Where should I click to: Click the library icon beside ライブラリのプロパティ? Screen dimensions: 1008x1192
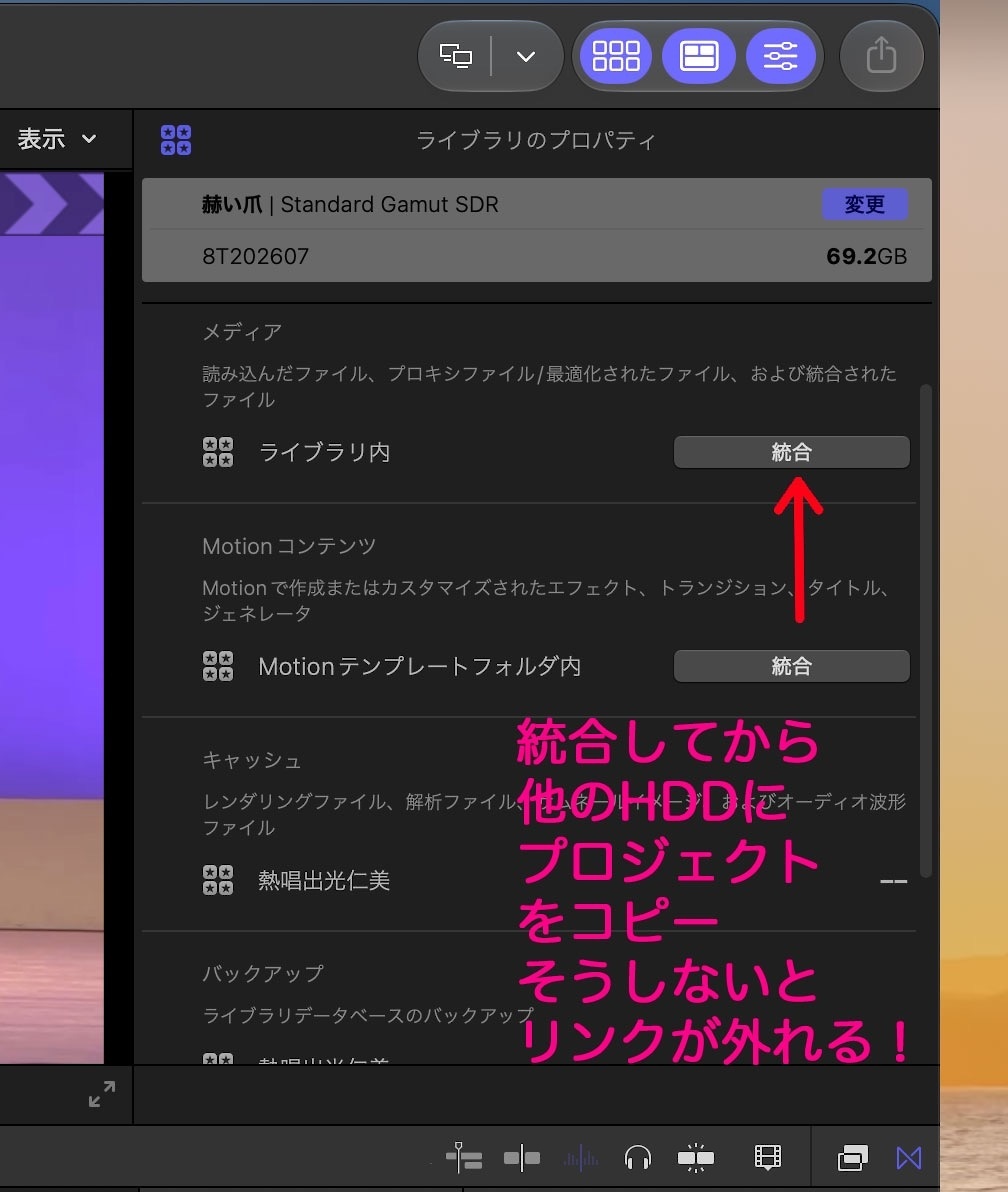[176, 140]
